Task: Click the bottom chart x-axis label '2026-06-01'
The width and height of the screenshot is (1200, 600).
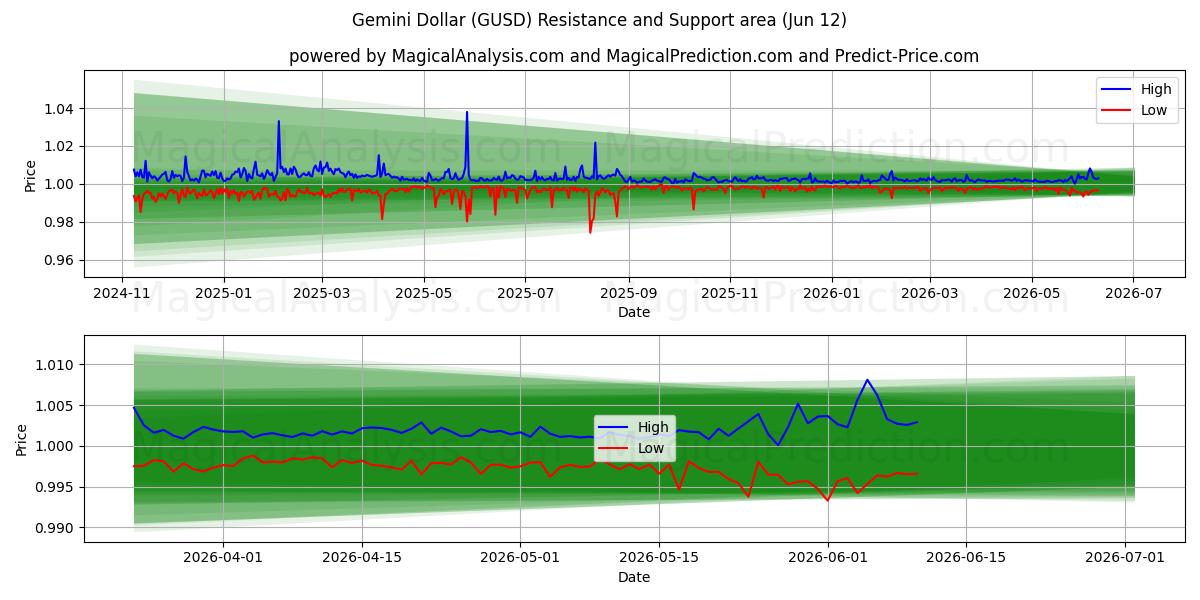Action: pyautogui.click(x=828, y=559)
